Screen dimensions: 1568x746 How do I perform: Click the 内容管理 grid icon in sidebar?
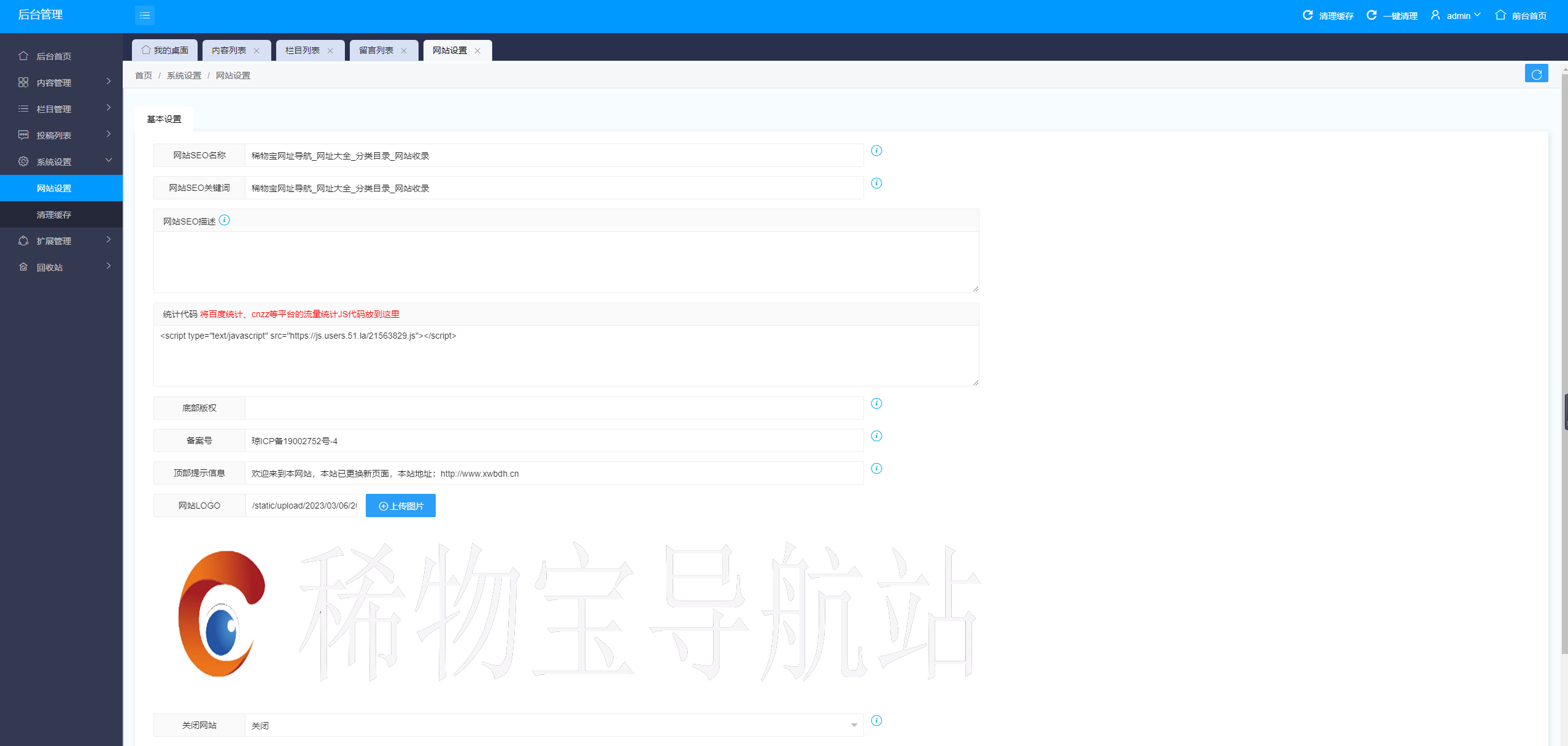pos(23,82)
